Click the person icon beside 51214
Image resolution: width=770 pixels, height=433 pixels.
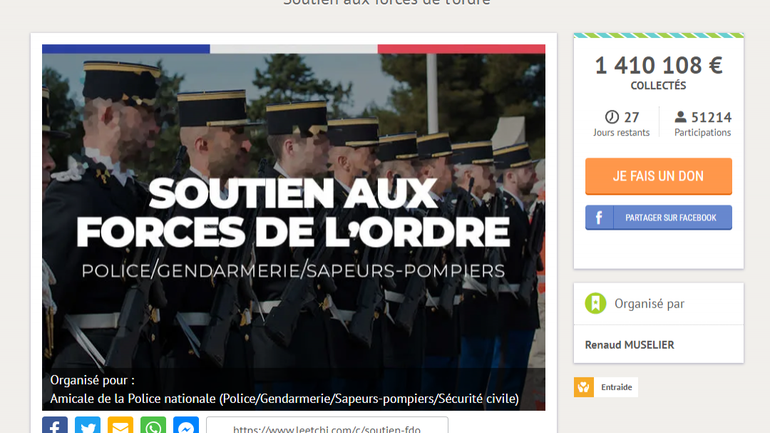[x=681, y=117]
